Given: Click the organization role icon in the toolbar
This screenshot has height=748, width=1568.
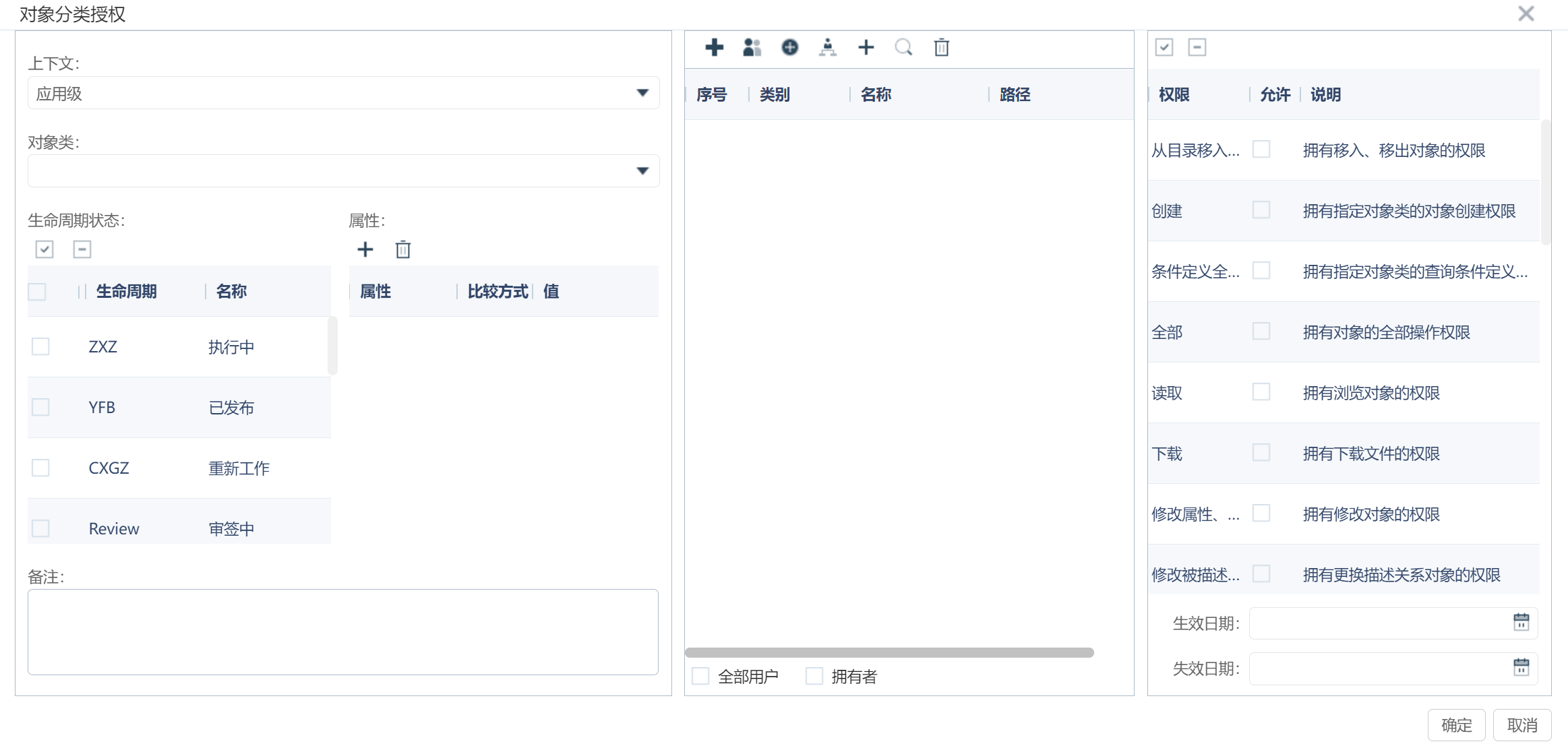Looking at the screenshot, I should coord(828,47).
